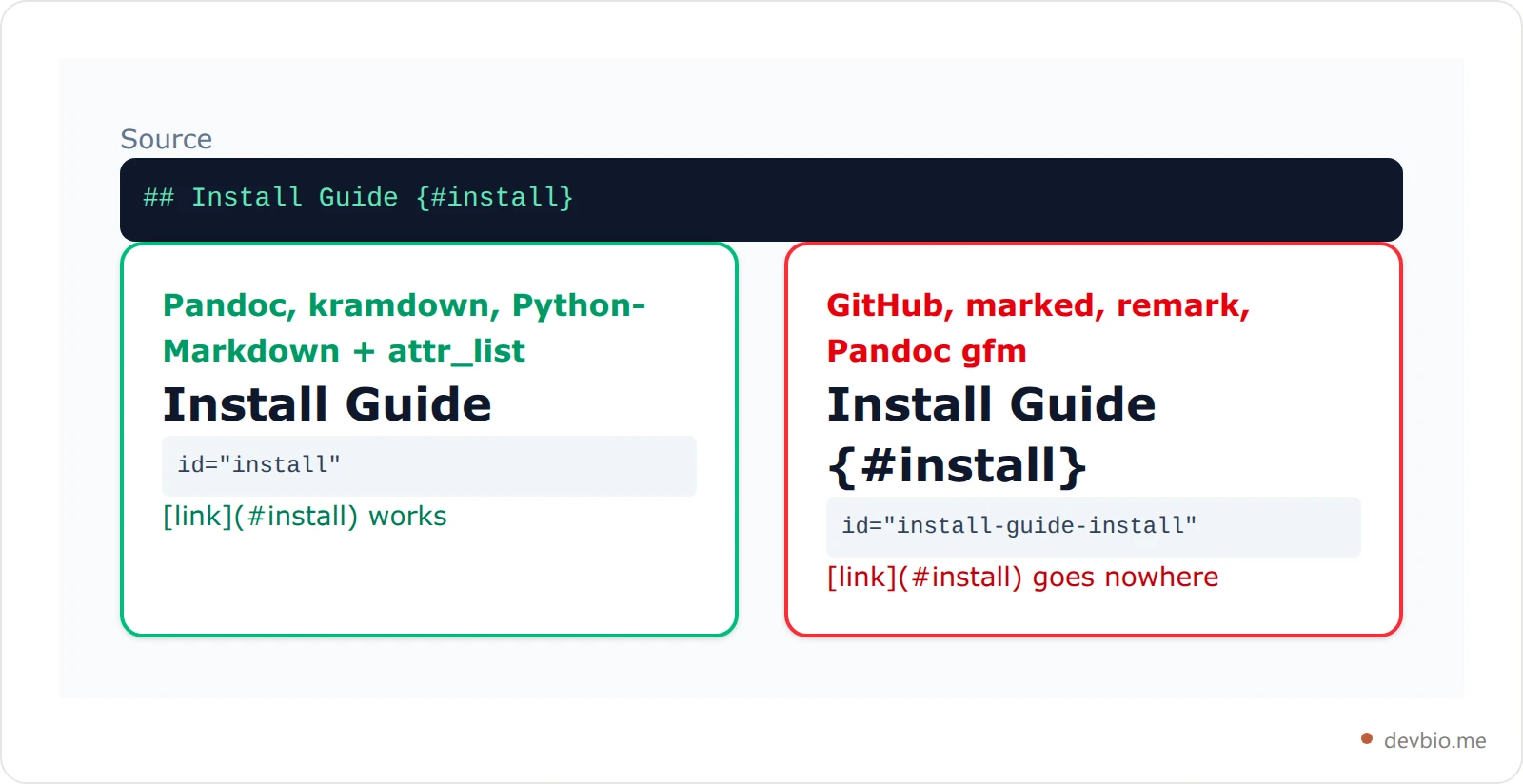Click the "Install Guide" heading in the green card
Viewport: 1523px width, 784px height.
click(327, 404)
